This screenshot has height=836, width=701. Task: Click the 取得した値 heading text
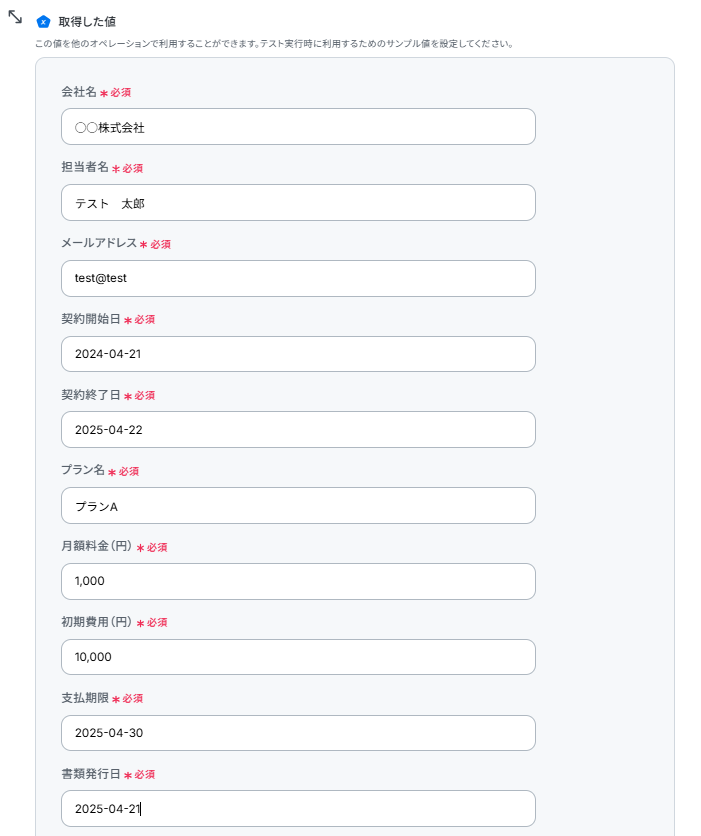[87, 22]
